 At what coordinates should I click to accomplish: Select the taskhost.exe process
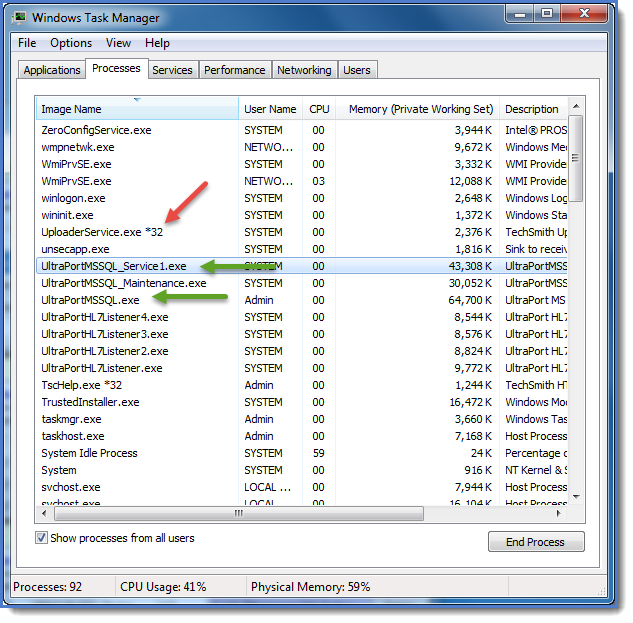point(302,436)
